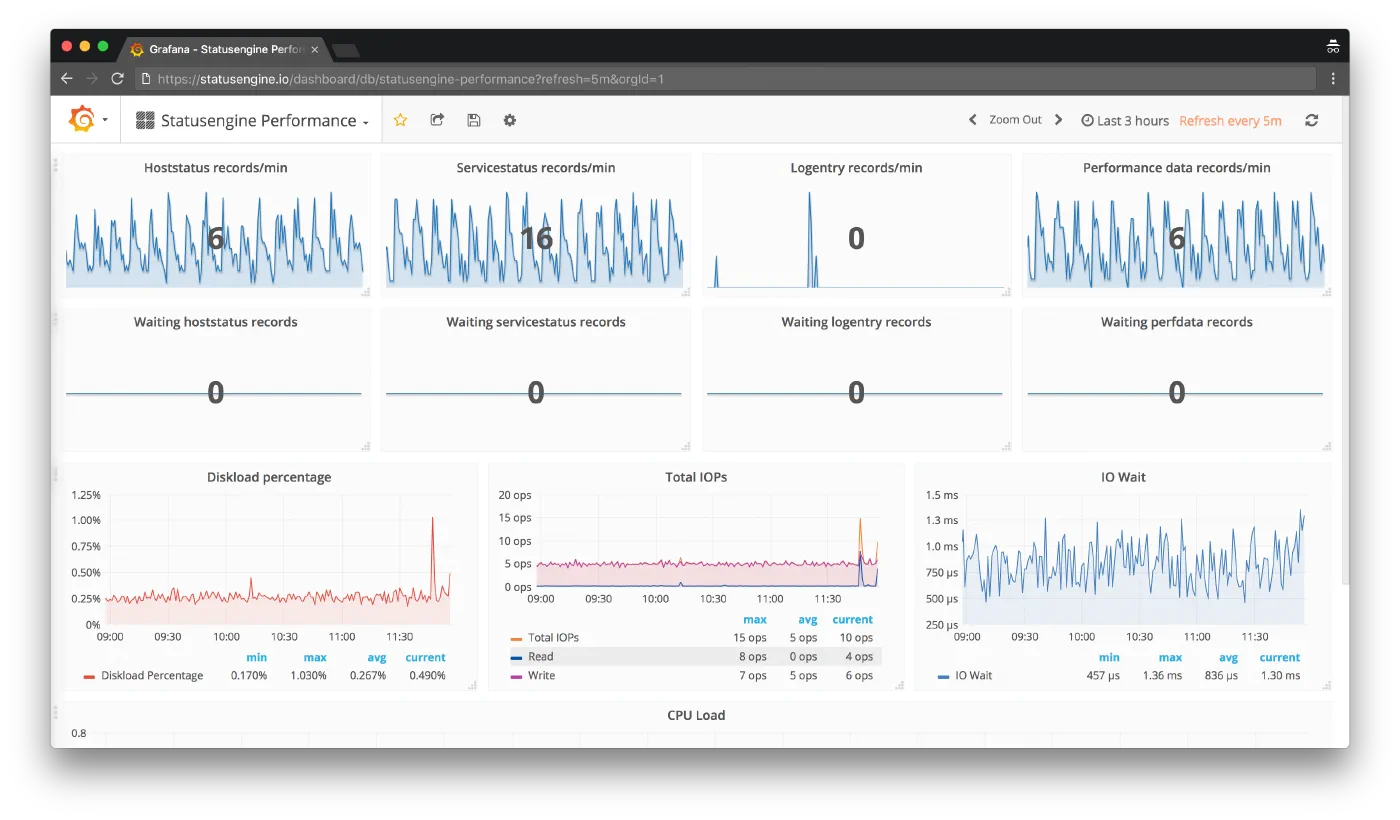The image size is (1400, 820).
Task: Click the Diskload row handle on left edge
Action: [56, 474]
